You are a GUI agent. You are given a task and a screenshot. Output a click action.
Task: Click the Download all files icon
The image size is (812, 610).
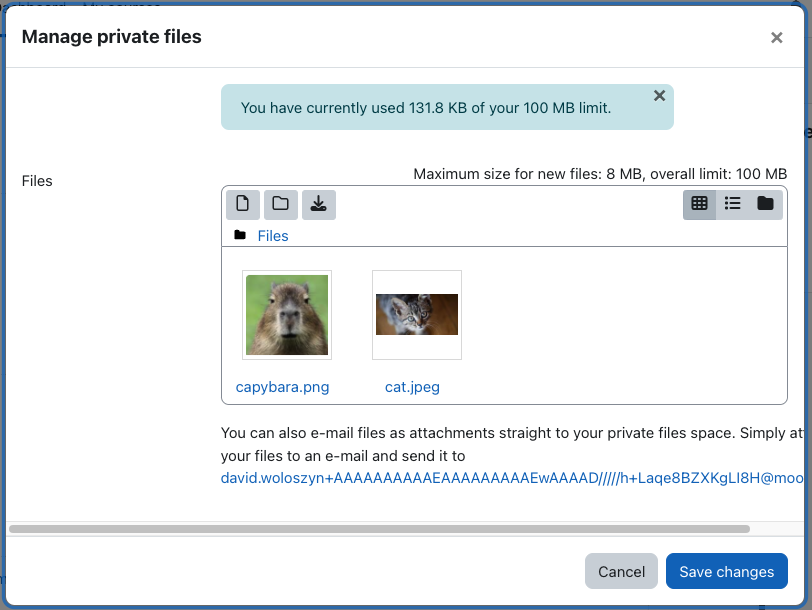click(318, 205)
